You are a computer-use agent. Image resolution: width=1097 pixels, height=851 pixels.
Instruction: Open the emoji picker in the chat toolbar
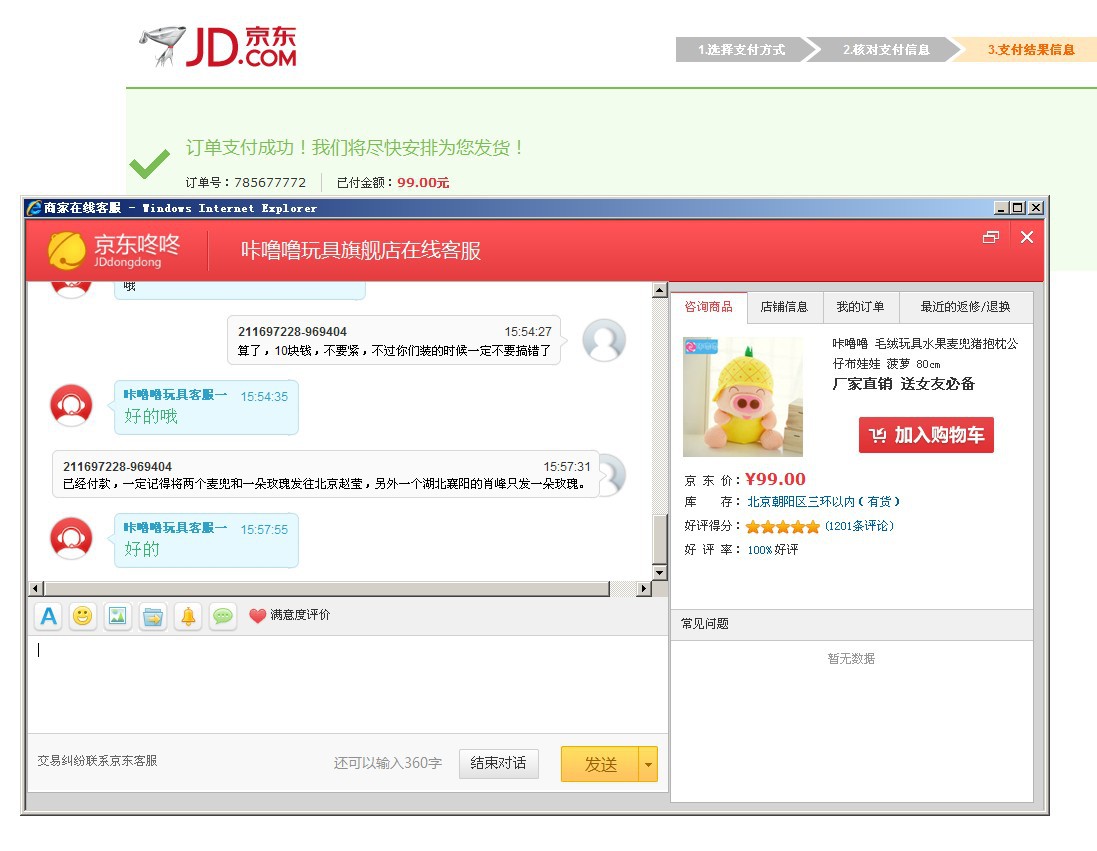[82, 617]
